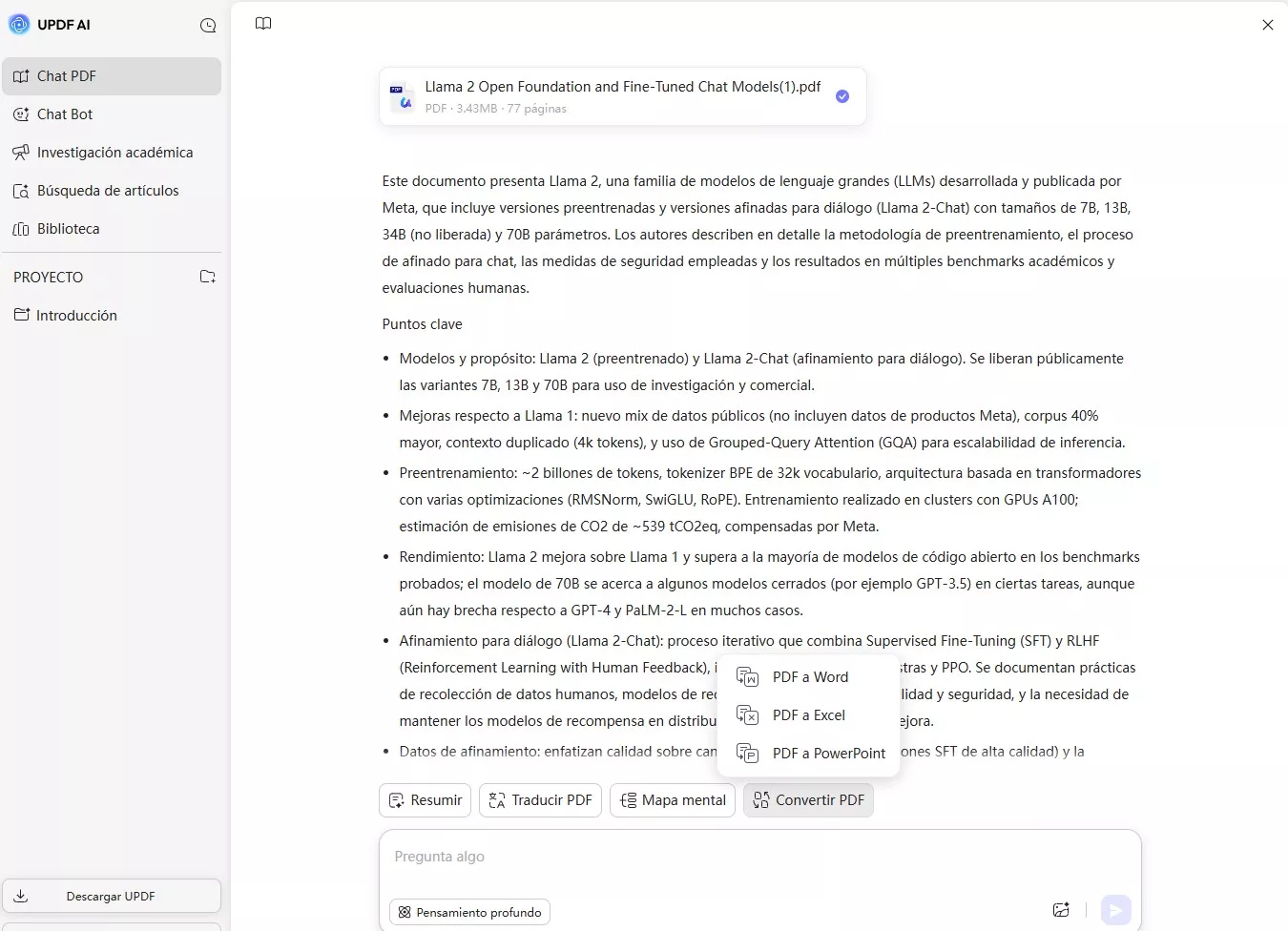Click the Excel conversion icon
1288x931 pixels.
coord(748,715)
